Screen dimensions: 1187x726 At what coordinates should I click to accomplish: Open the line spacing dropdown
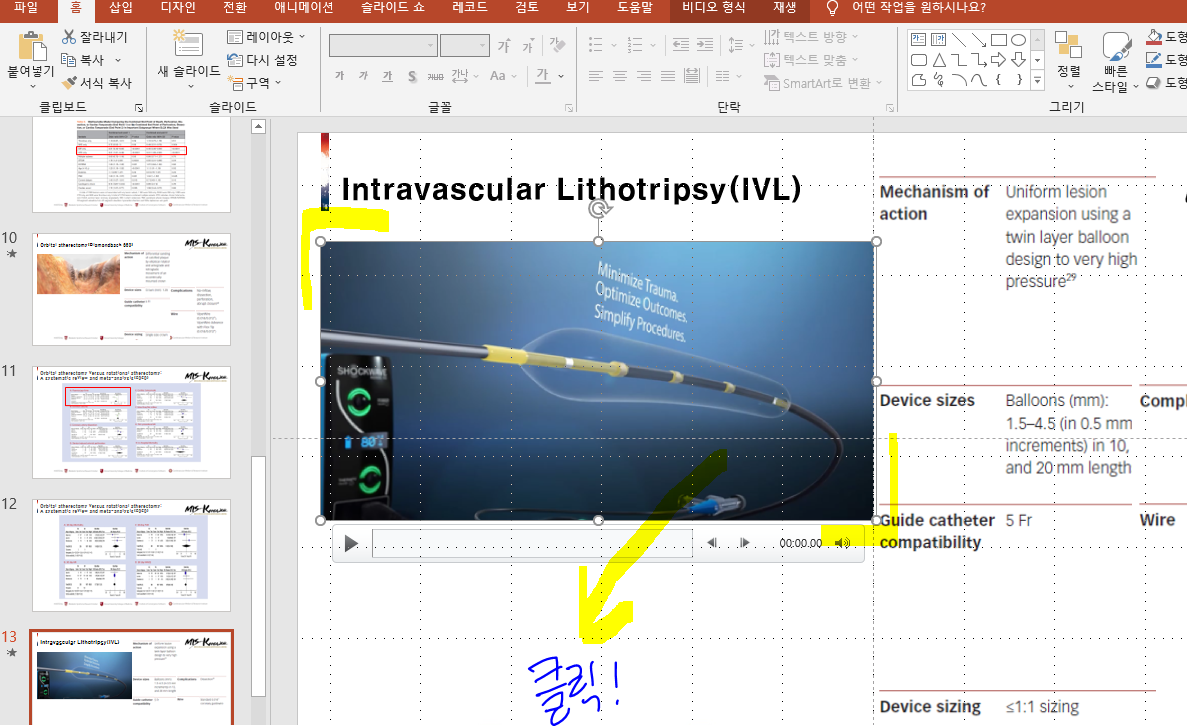(x=741, y=45)
